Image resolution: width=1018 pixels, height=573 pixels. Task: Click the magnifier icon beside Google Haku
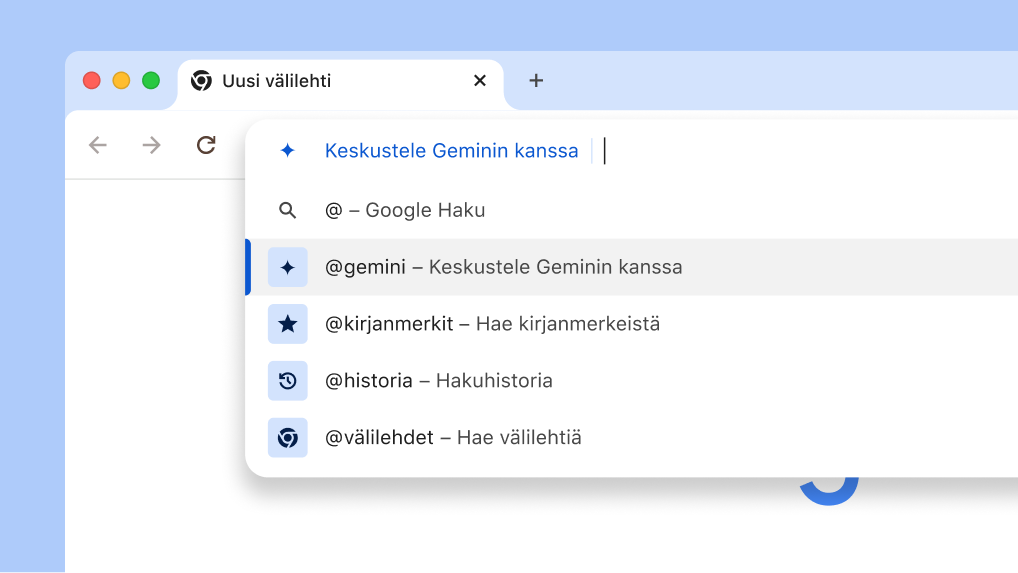[x=288, y=210]
